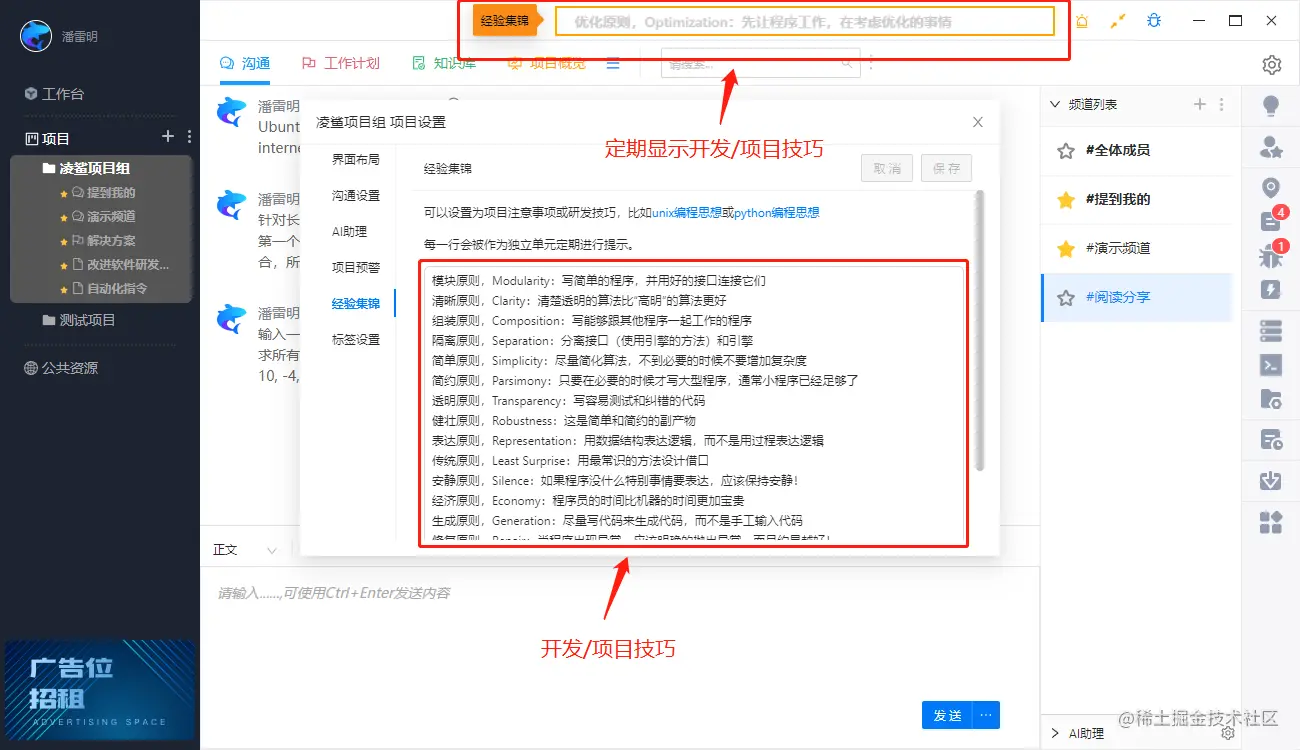
Task: Click the lightbulb icon in right sidebar
Action: [1271, 105]
